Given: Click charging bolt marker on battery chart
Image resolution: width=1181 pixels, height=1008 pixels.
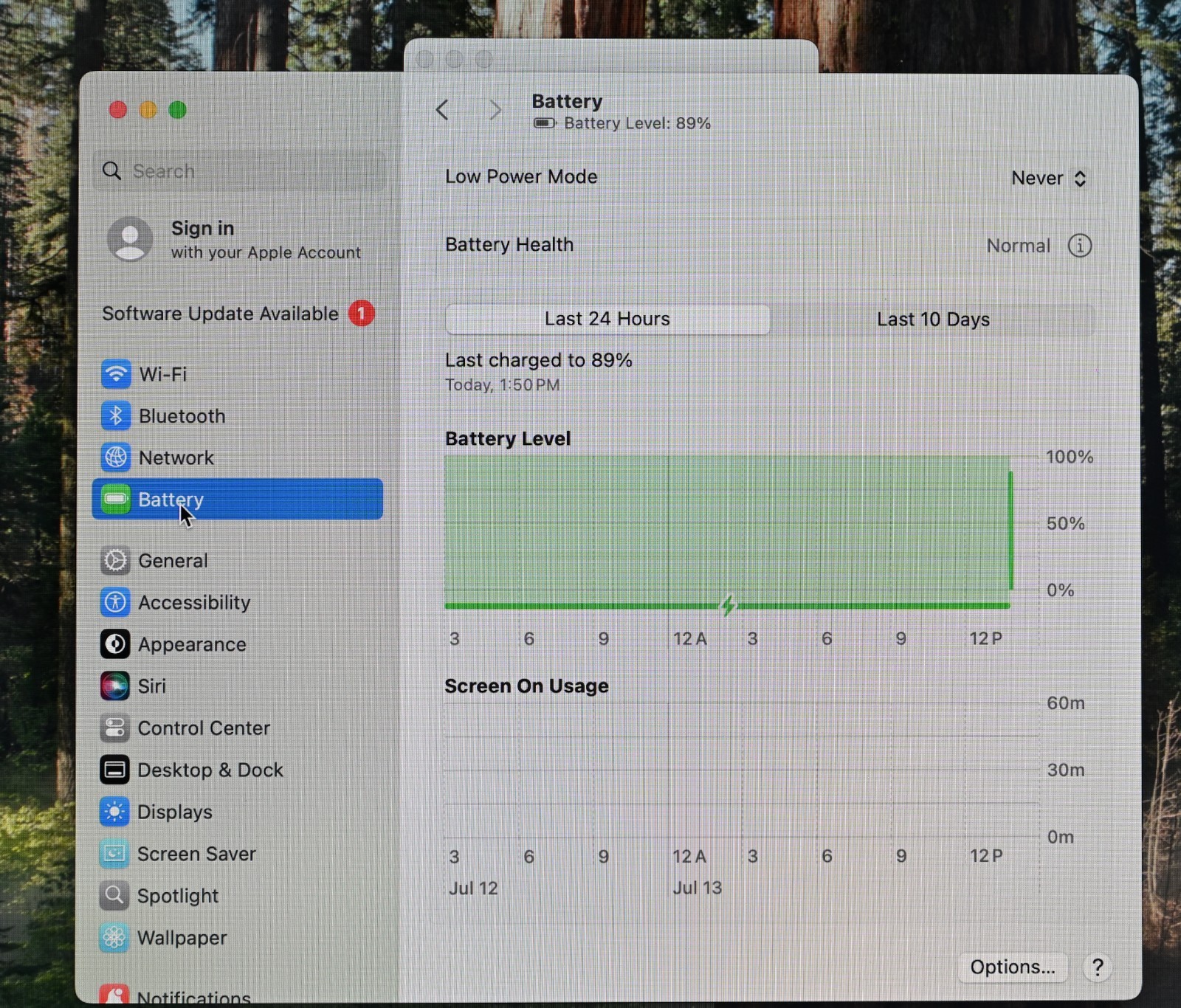Looking at the screenshot, I should click(x=729, y=606).
